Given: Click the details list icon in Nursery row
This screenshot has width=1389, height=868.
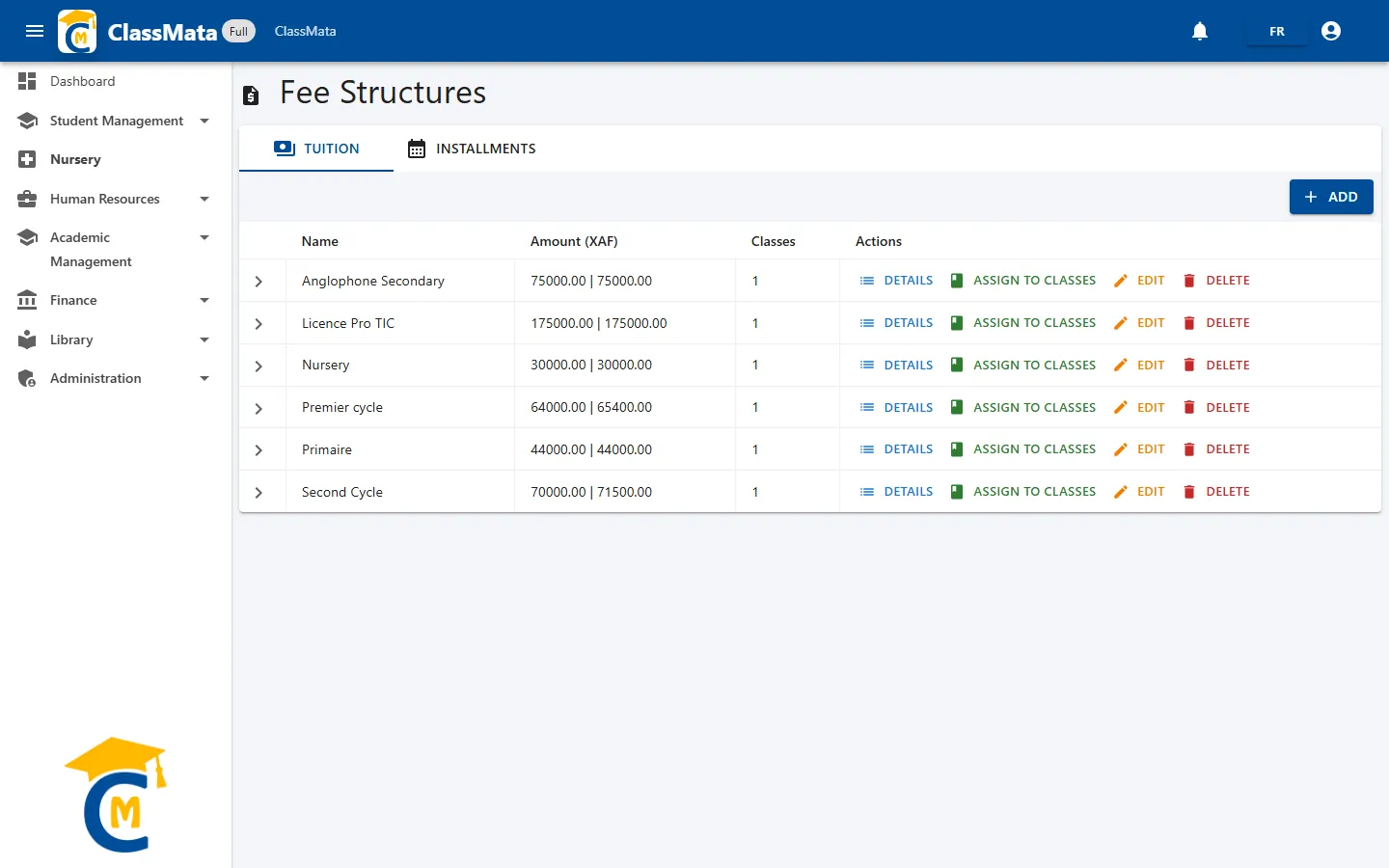Looking at the screenshot, I should pyautogui.click(x=867, y=366).
